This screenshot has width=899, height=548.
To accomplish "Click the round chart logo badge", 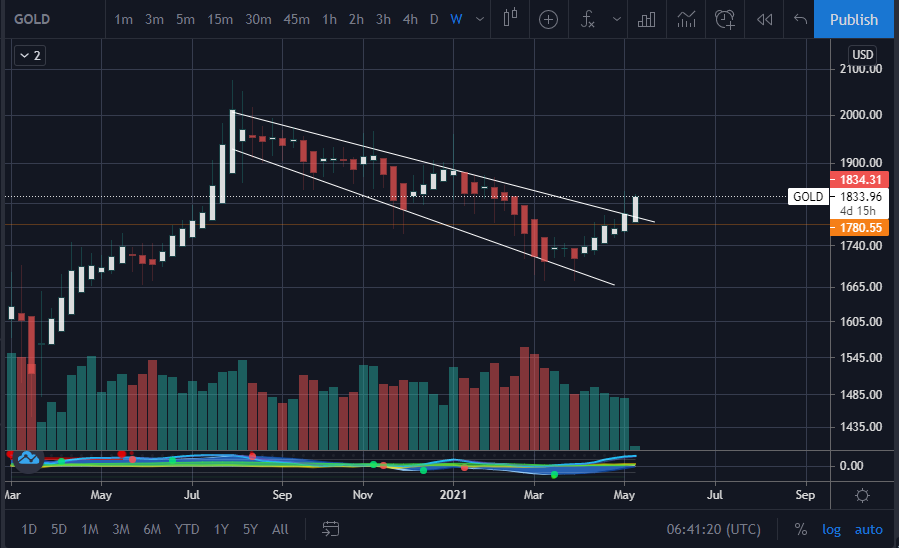I will (28, 457).
